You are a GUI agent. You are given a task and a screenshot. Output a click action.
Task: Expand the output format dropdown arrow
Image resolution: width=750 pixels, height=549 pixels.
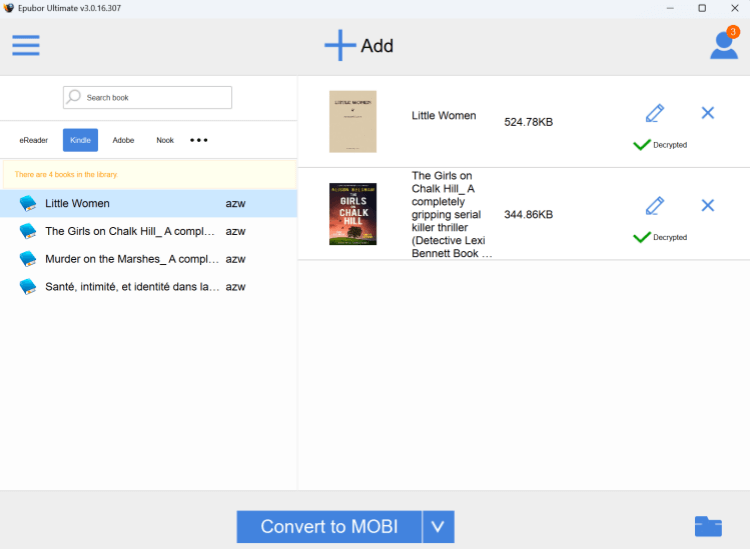(x=438, y=527)
